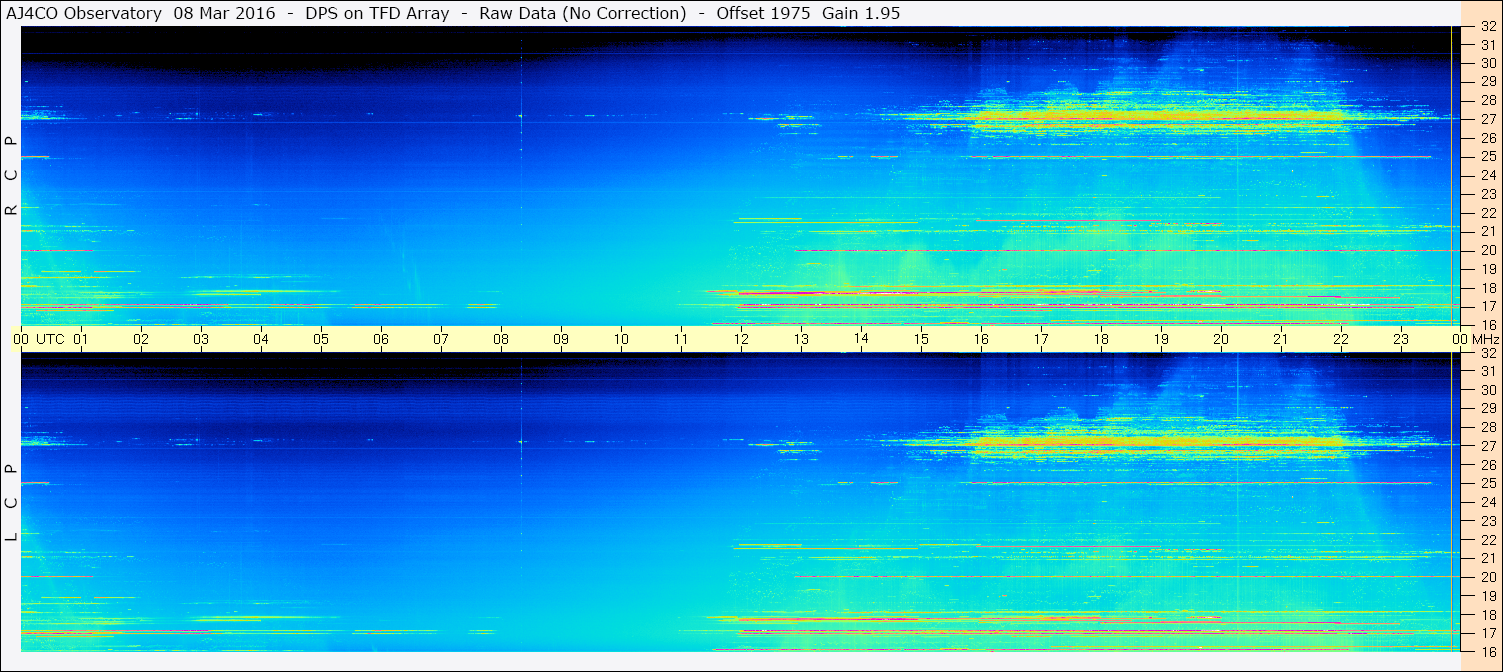This screenshot has width=1503, height=672.
Task: Click the RCP vertical axis label
Action: pyautogui.click(x=11, y=177)
